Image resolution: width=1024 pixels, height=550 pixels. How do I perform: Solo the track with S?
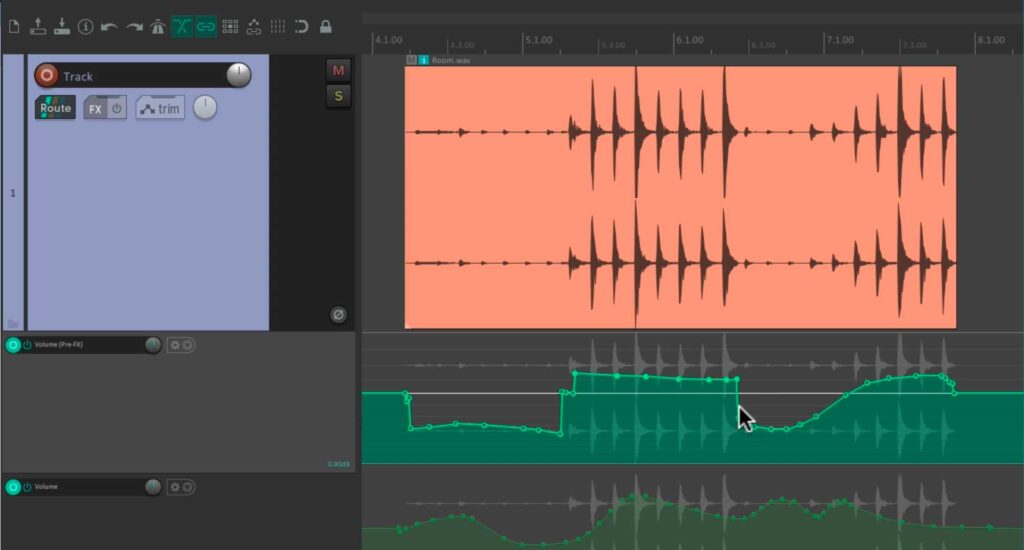pyautogui.click(x=338, y=97)
